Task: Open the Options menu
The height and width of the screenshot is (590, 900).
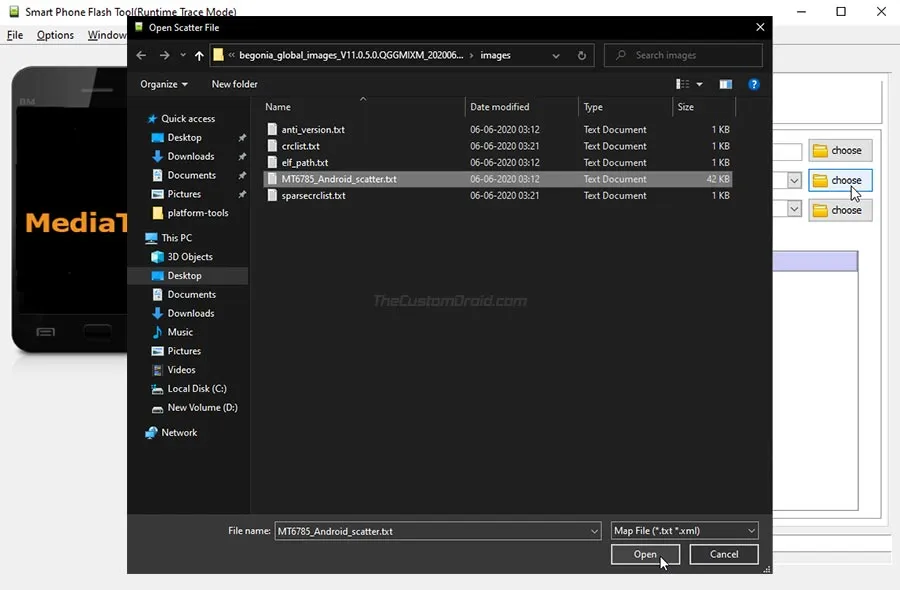Action: pos(55,34)
